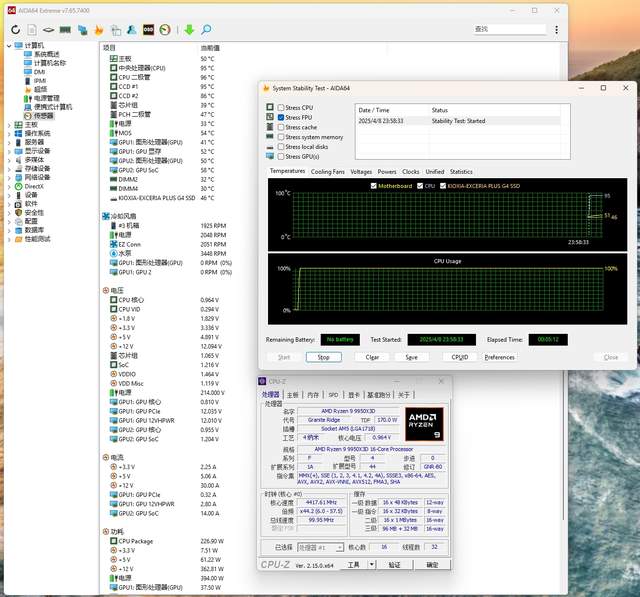Click the search input field in AIDA64
Image resolution: width=640 pixels, height=597 pixels.
point(511,29)
